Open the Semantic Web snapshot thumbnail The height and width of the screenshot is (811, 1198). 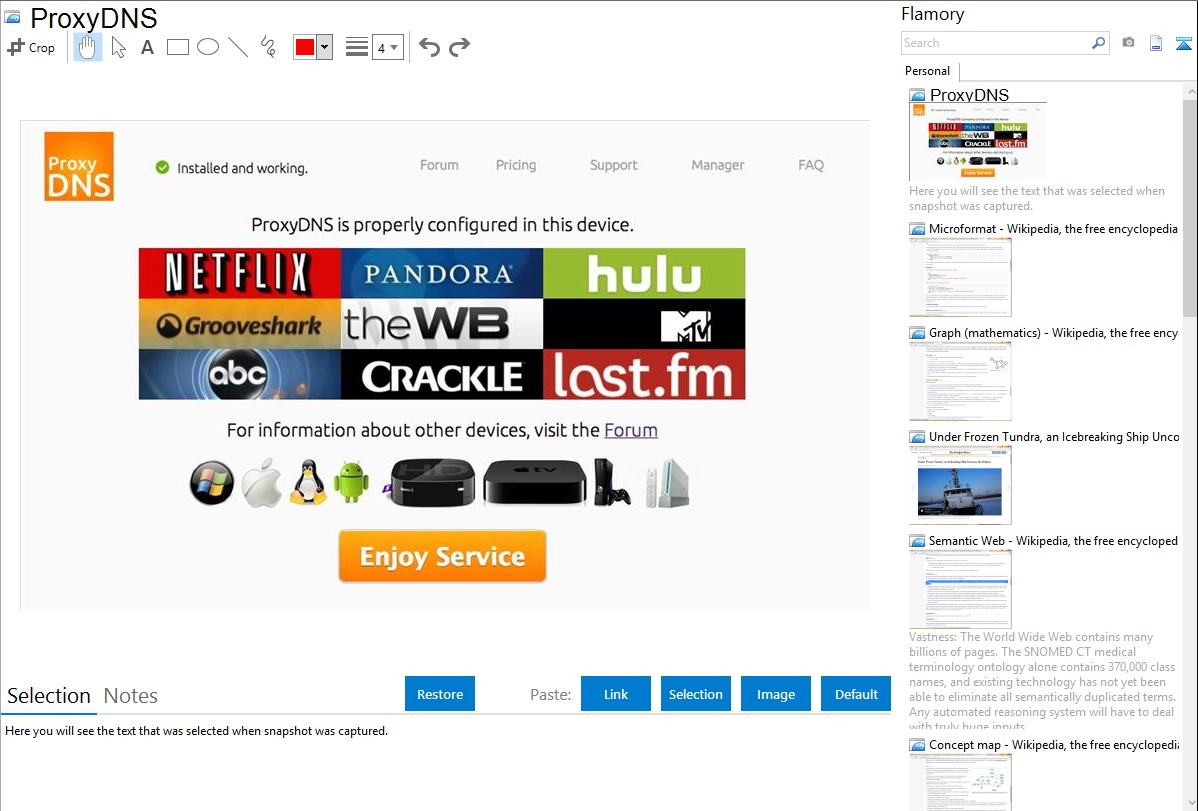(960, 589)
